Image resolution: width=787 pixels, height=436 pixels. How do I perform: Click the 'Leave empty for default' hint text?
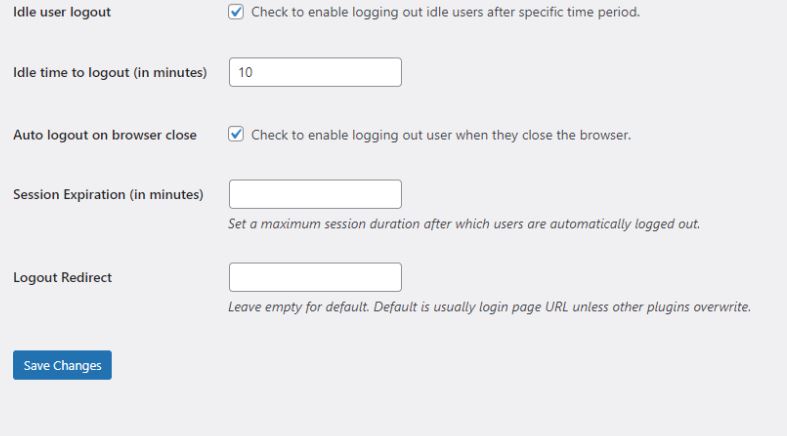tap(298, 307)
